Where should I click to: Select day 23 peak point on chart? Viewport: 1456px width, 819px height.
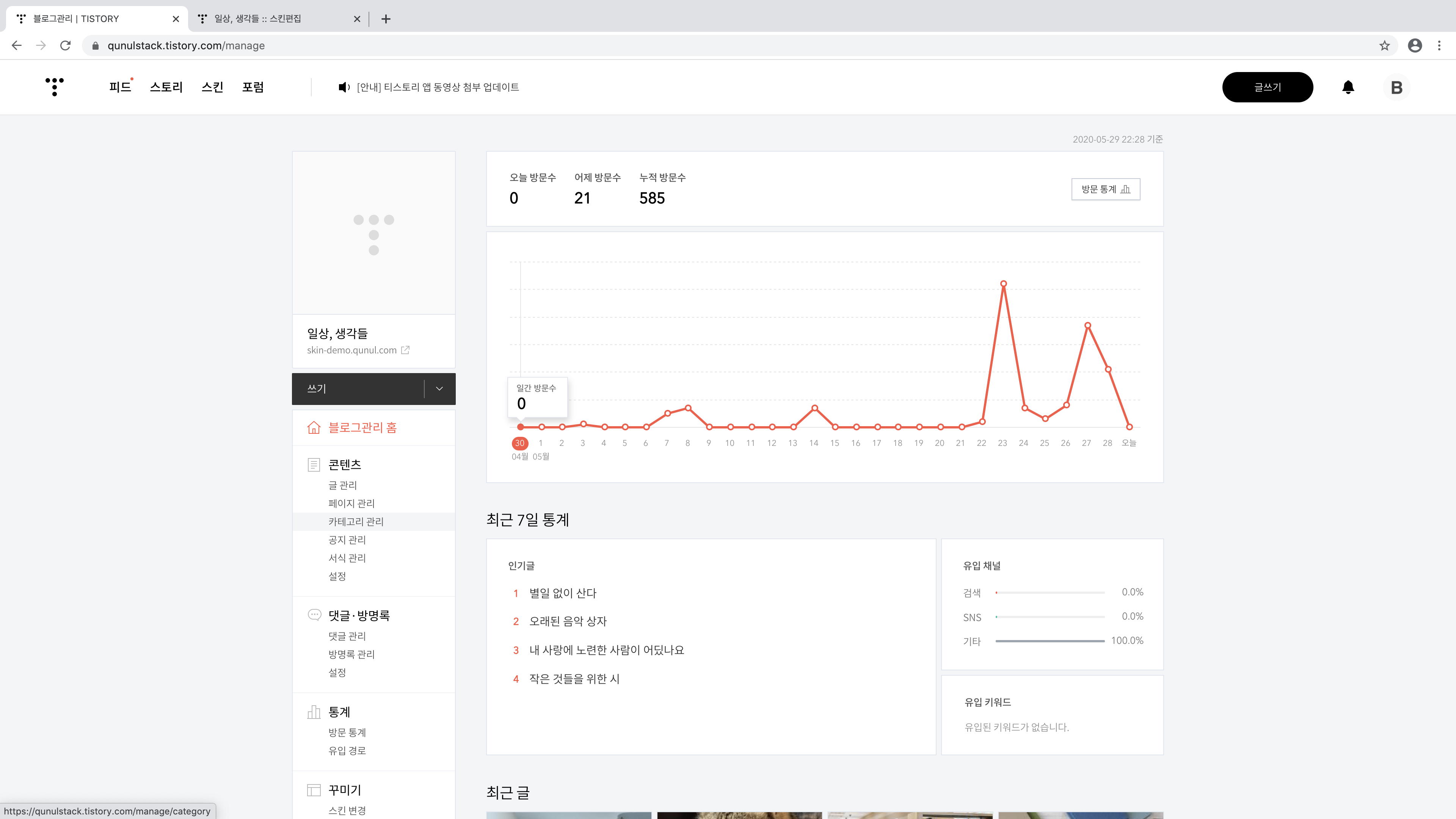[1003, 284]
